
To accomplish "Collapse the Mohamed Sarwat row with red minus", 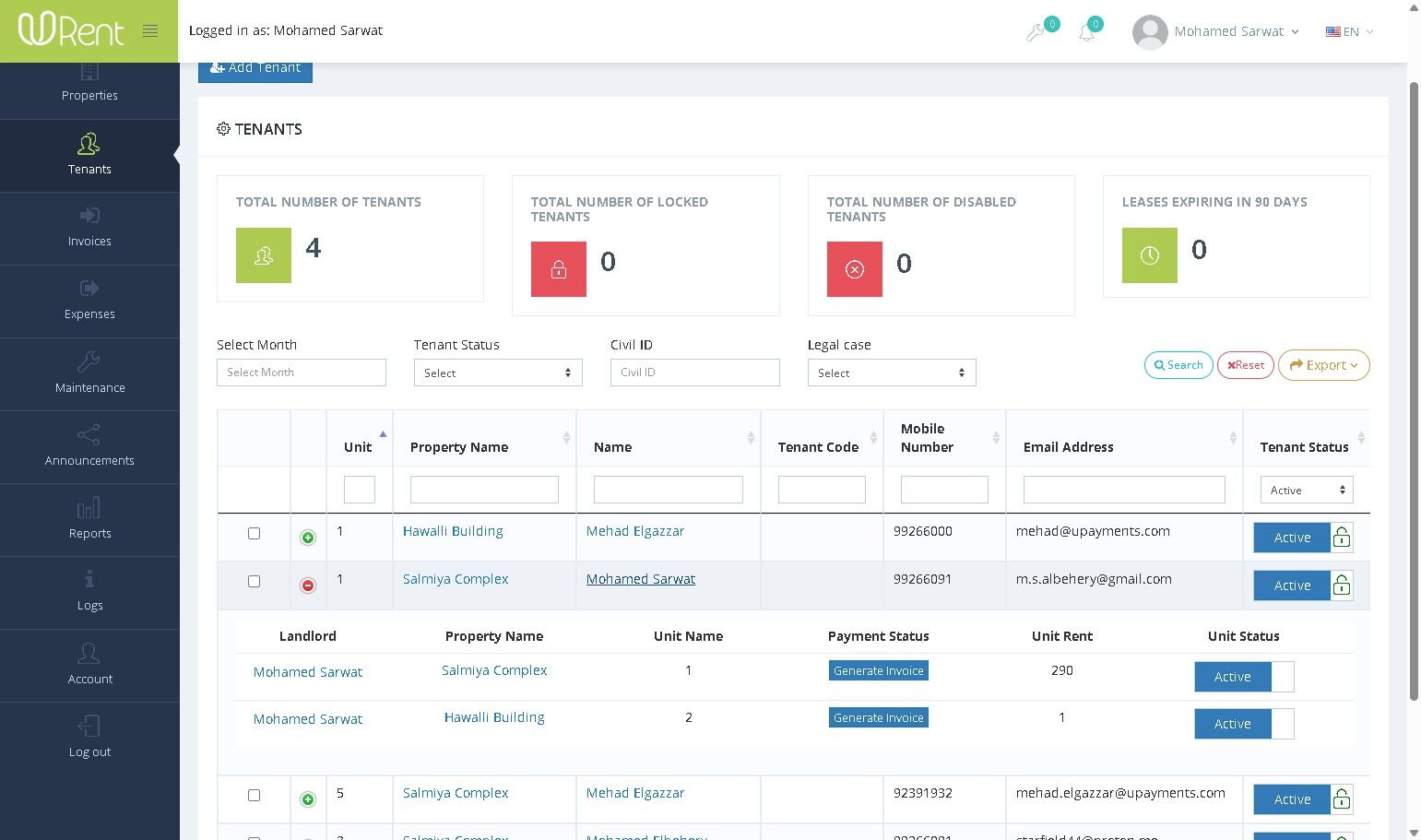I will click(308, 586).
